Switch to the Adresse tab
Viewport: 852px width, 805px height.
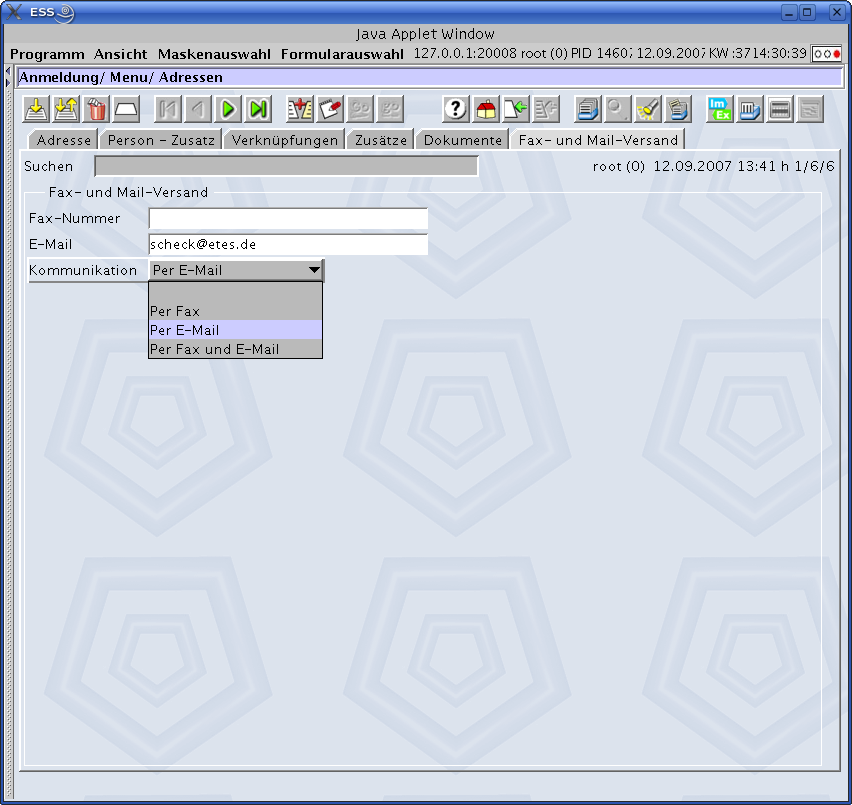64,140
